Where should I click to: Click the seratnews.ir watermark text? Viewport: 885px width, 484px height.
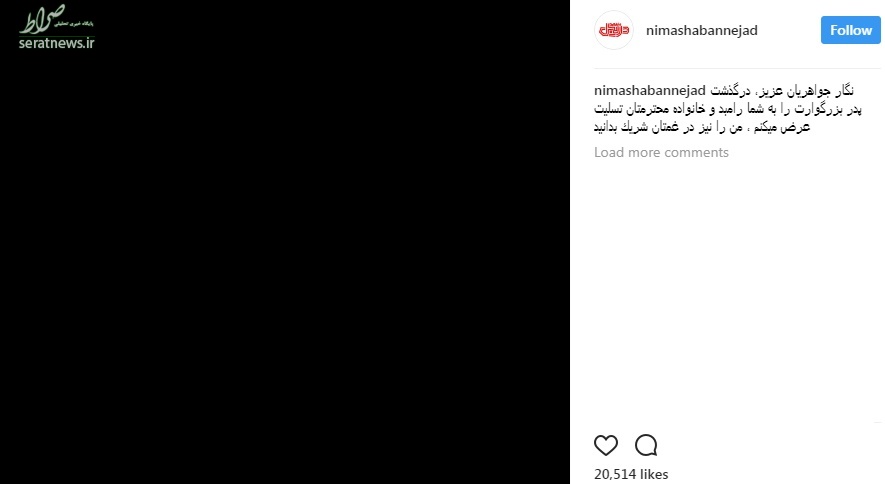pos(56,43)
